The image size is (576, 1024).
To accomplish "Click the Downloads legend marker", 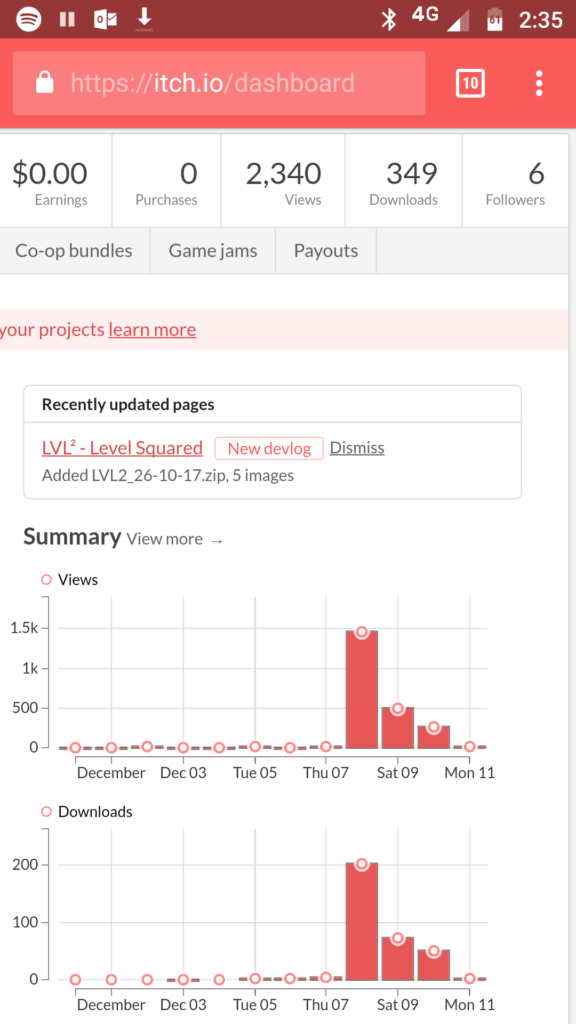I will [x=46, y=812].
